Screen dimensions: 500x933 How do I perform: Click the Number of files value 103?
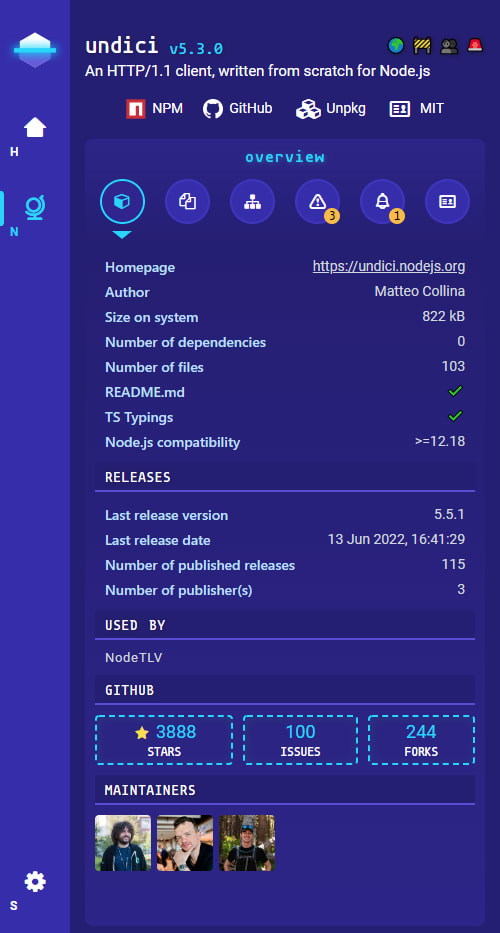(454, 367)
